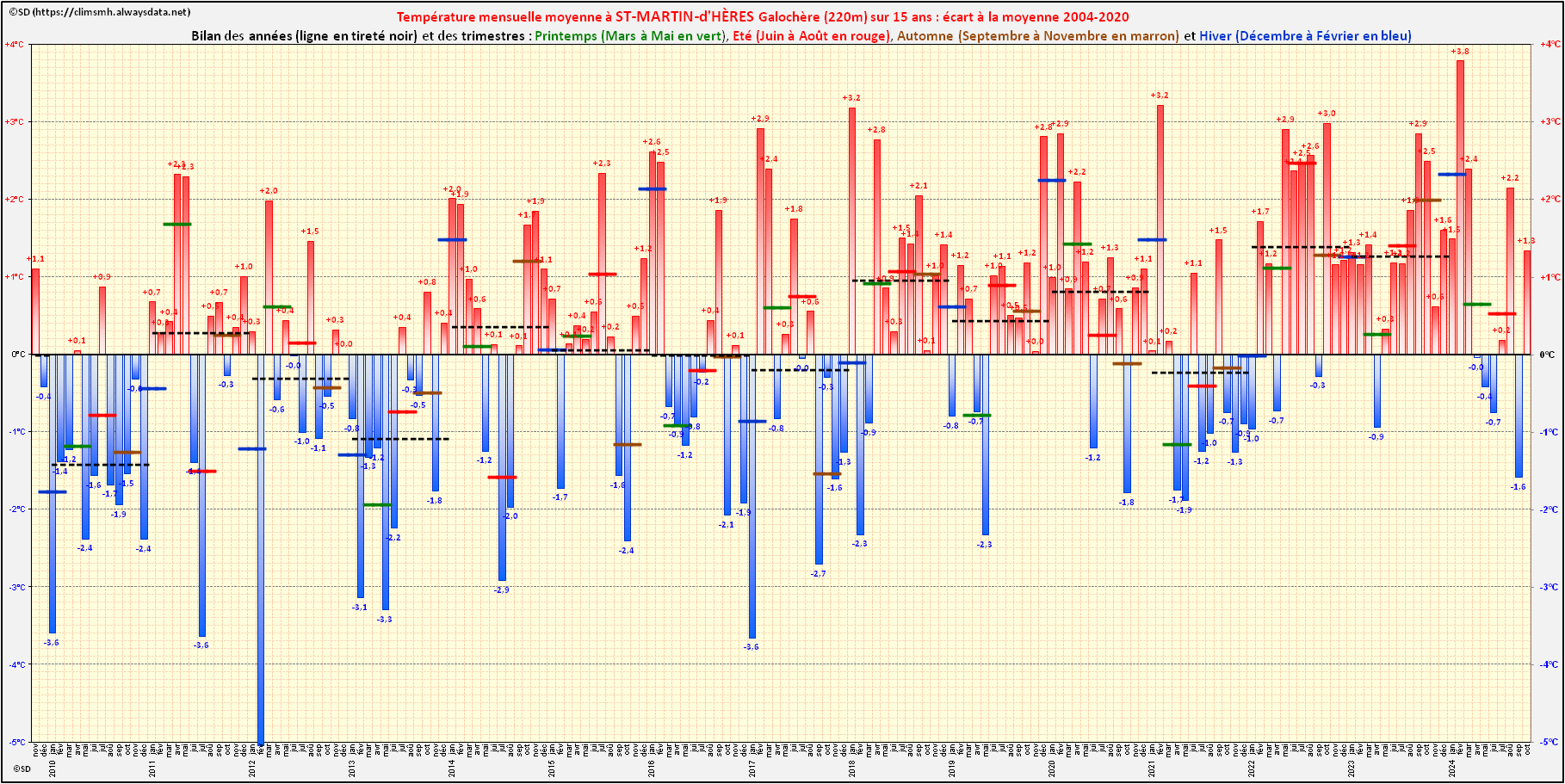Viewport: 1565px width, 784px height.
Task: Click the -2.7 value label below a blue bar
Action: (818, 573)
